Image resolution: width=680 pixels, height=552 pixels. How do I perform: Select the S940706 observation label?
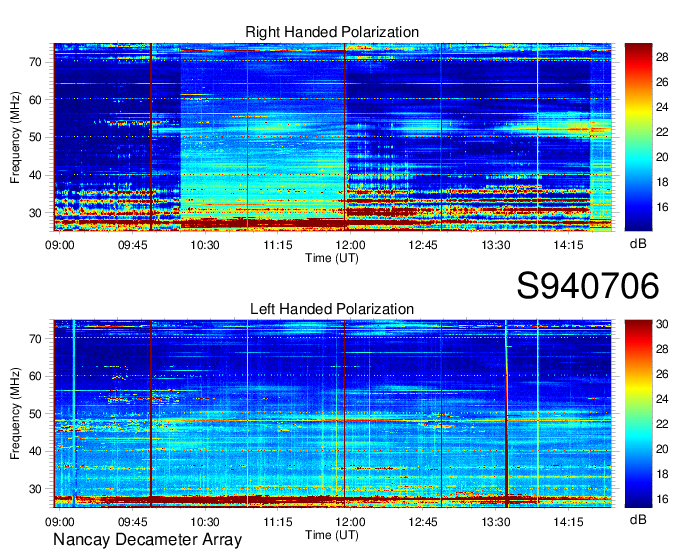pyautogui.click(x=588, y=286)
